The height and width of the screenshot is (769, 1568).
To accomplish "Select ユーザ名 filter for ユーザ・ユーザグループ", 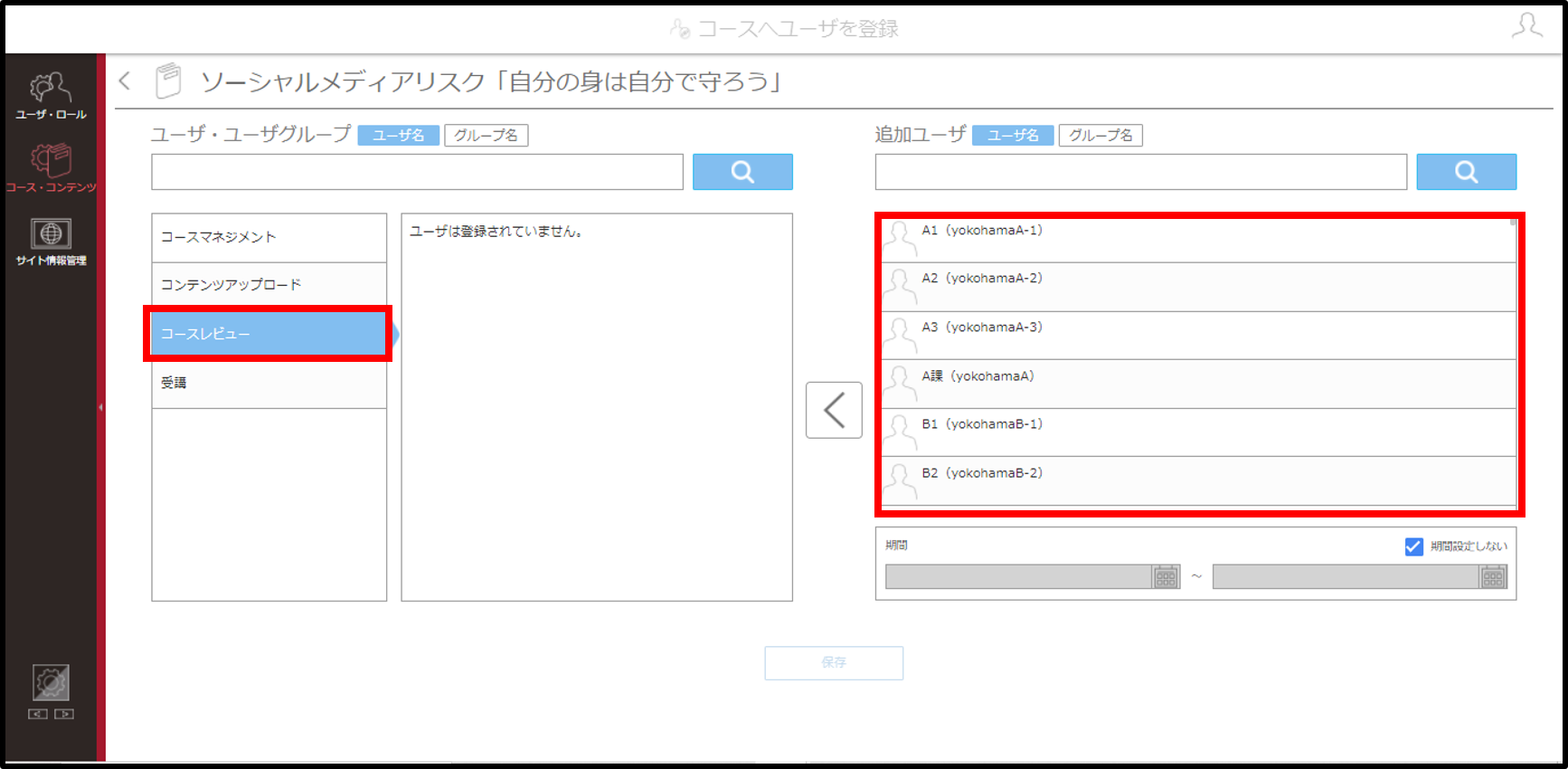I will click(x=399, y=135).
